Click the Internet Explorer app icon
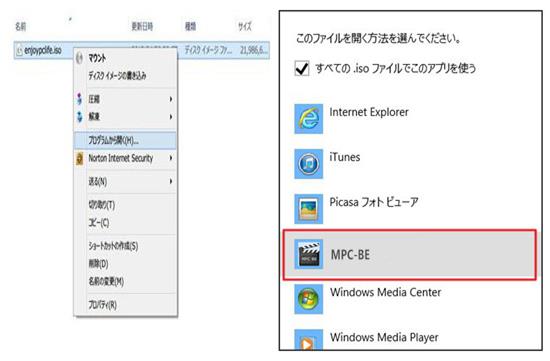Screen dimensions: 550x361 tap(308, 119)
